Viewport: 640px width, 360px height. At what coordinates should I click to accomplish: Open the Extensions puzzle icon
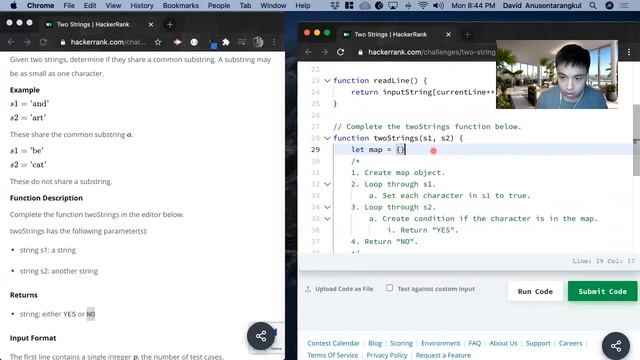point(226,42)
